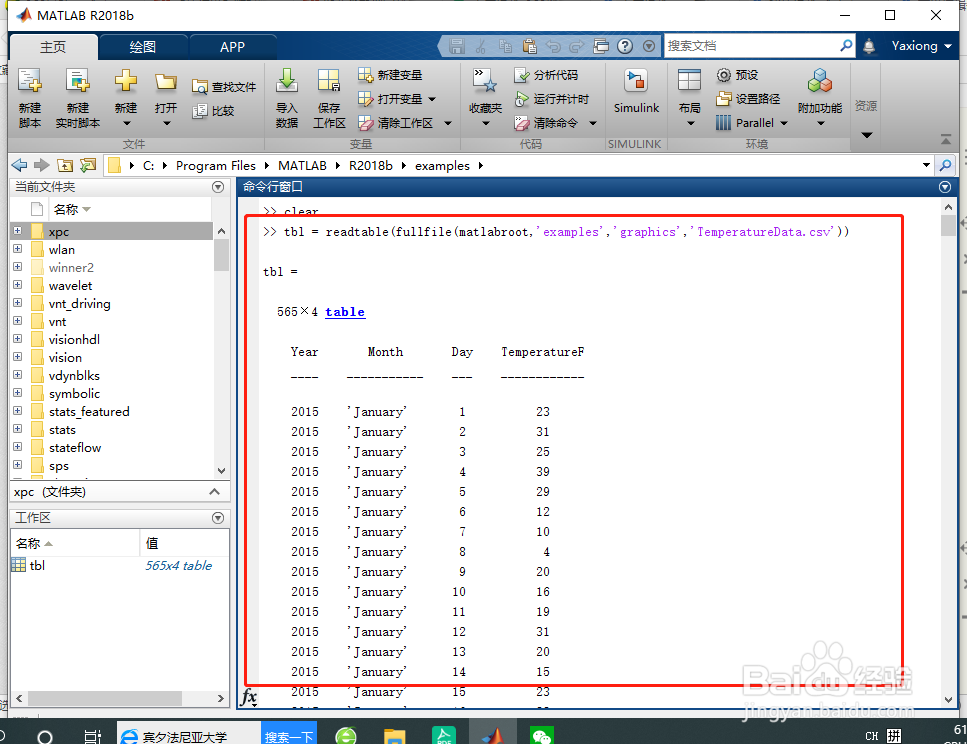Select the tbl variable in workspace
The height and width of the screenshot is (744, 967).
point(37,565)
